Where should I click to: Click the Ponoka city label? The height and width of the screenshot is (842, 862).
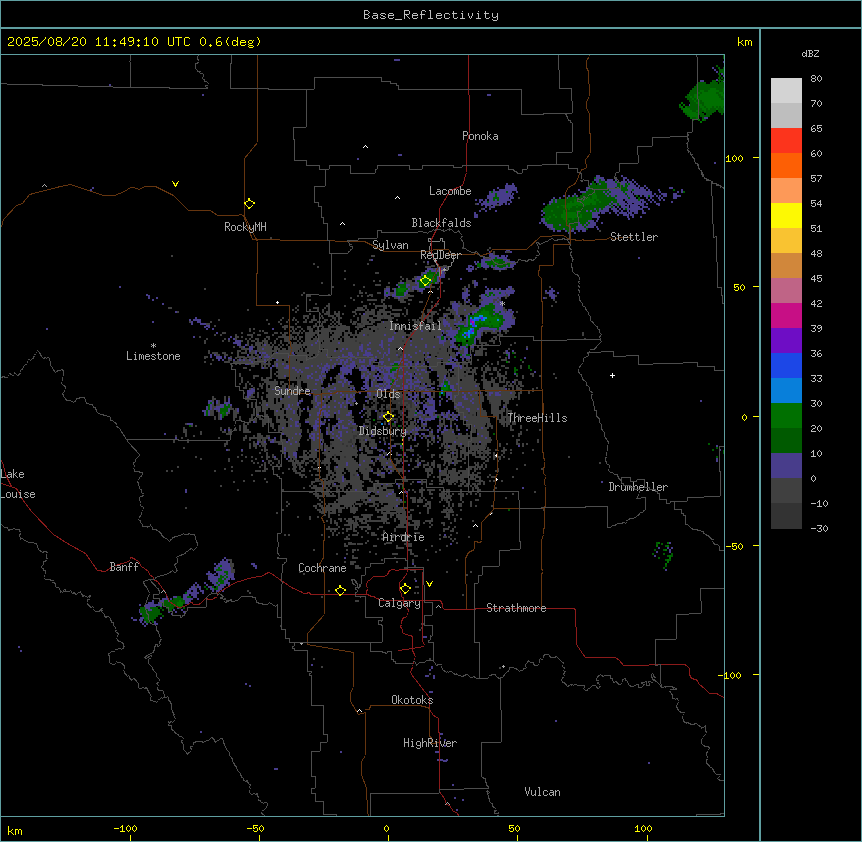tap(480, 136)
